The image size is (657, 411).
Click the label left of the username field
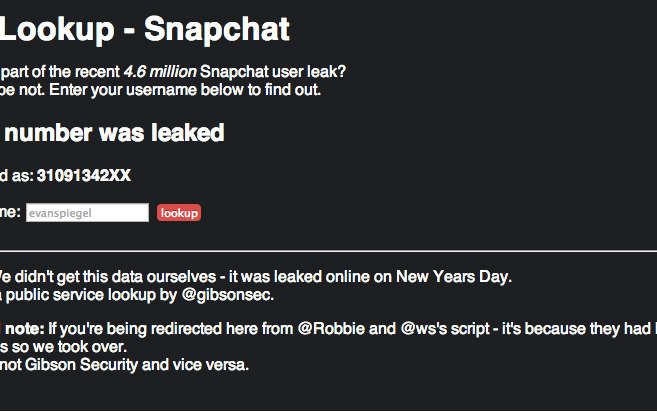click(9, 213)
